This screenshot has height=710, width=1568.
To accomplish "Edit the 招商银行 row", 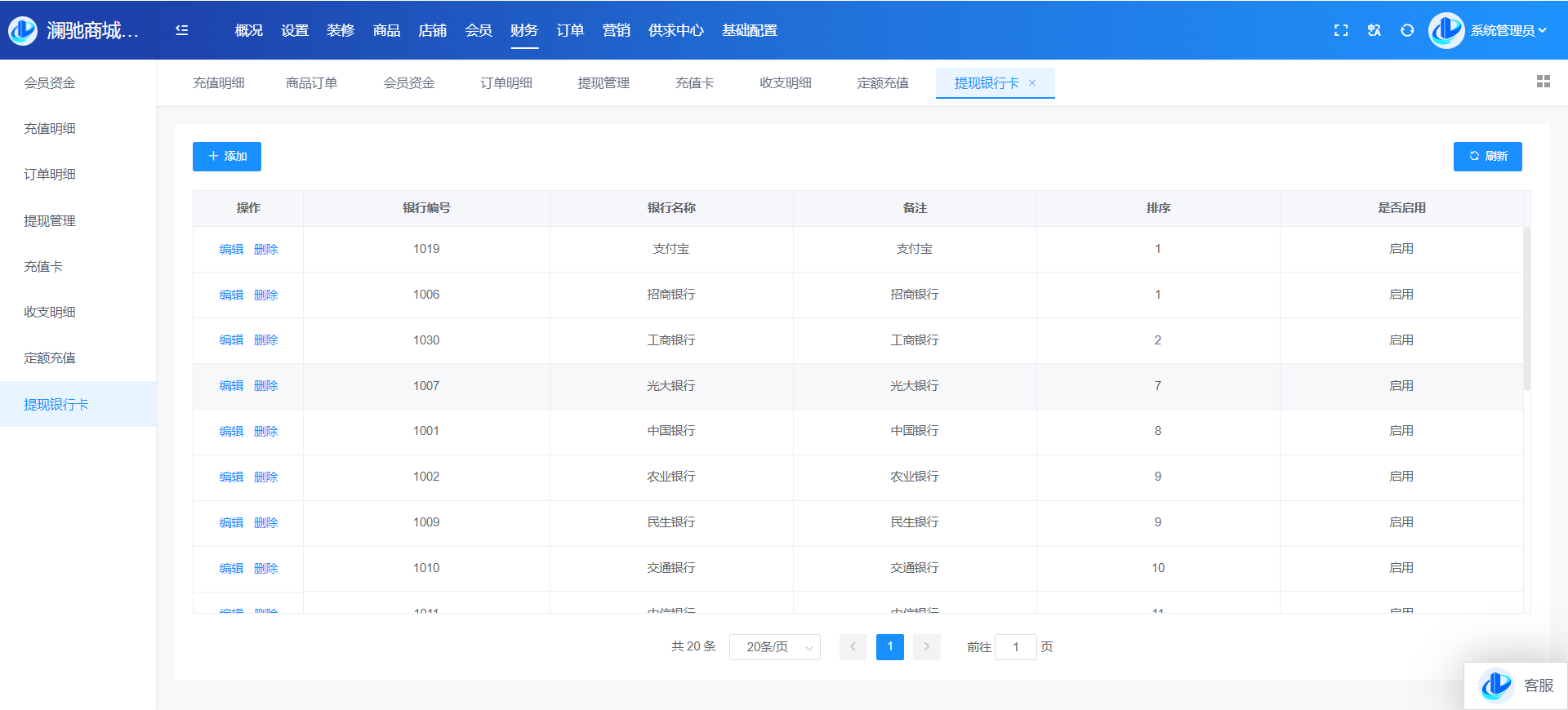I will point(231,295).
